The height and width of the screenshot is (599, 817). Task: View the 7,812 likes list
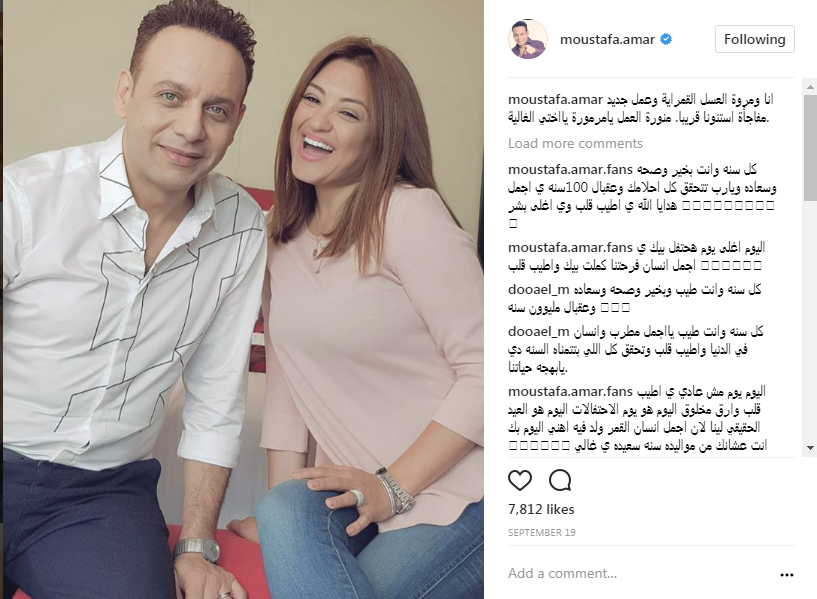point(541,509)
